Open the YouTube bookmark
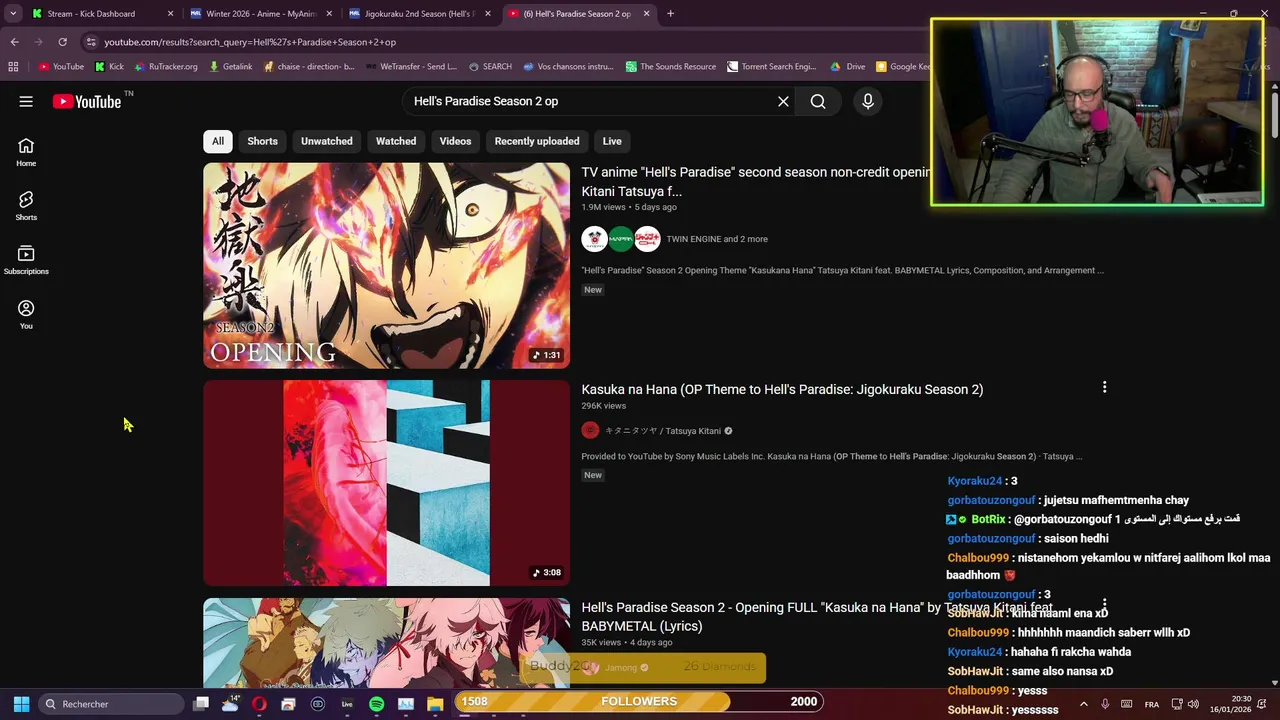 click(61, 67)
